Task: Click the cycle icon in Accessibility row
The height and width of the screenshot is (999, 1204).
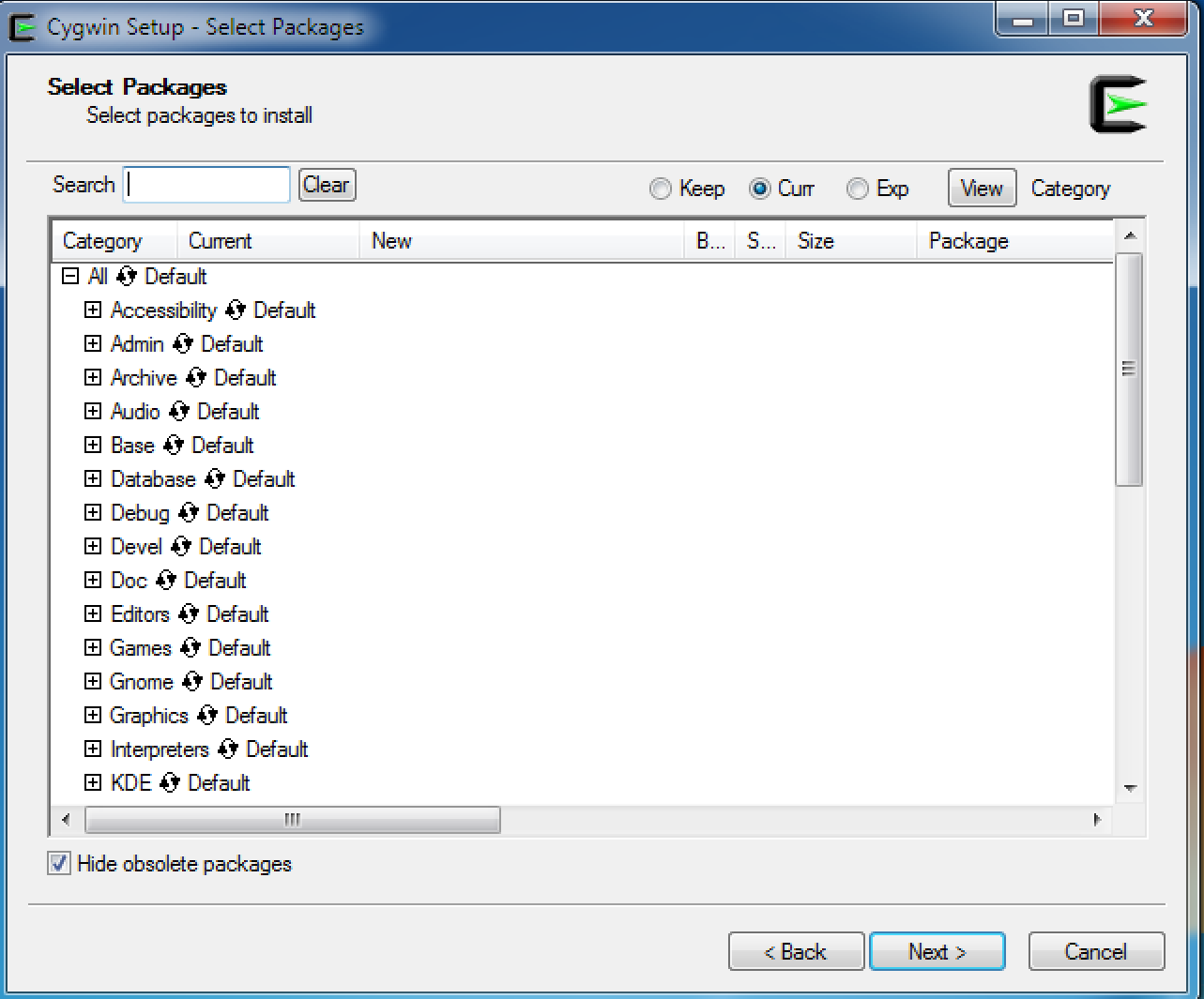Action: tap(236, 310)
